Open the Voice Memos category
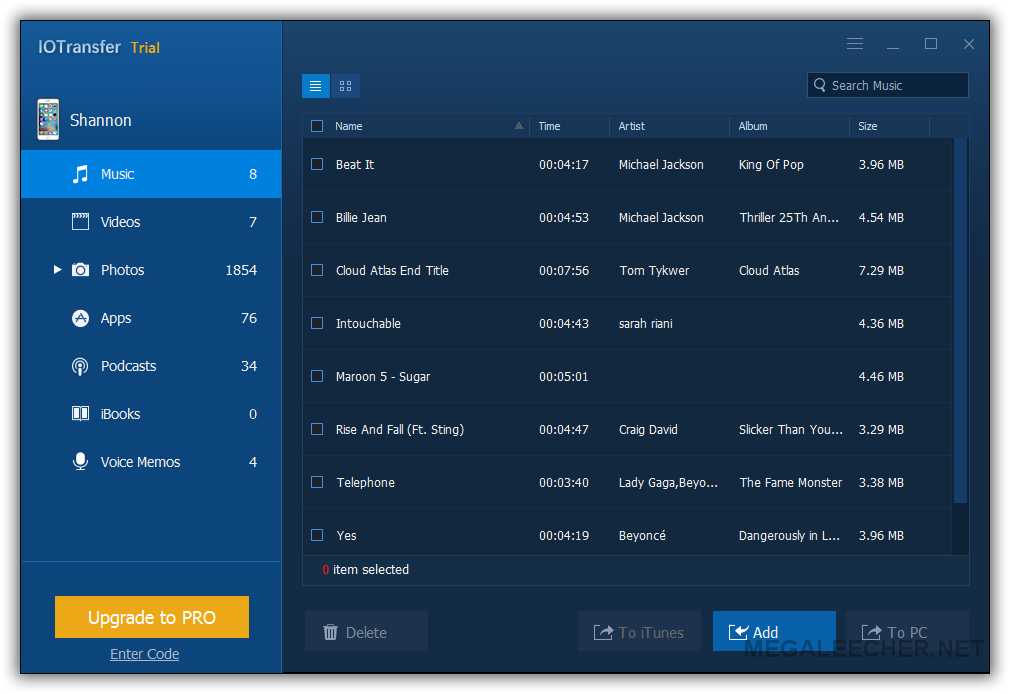 (151, 462)
